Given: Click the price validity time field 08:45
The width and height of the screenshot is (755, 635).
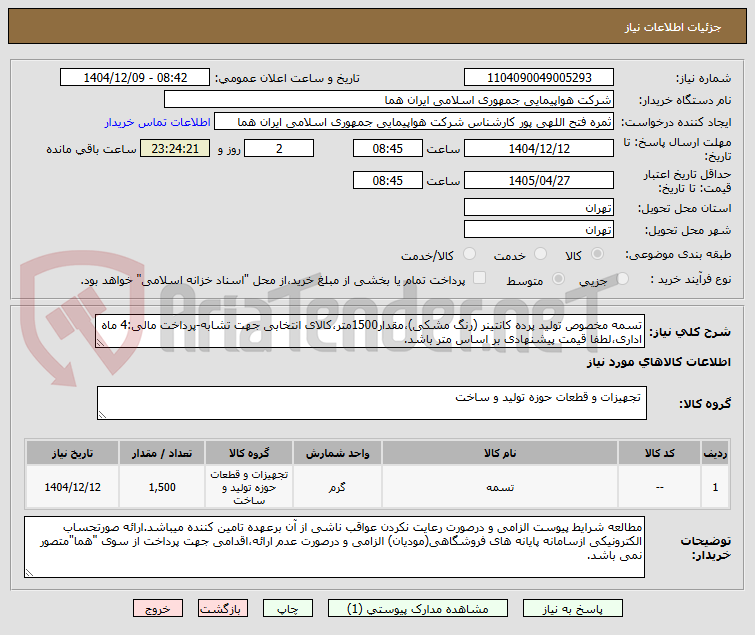Looking at the screenshot, I should [x=388, y=181].
